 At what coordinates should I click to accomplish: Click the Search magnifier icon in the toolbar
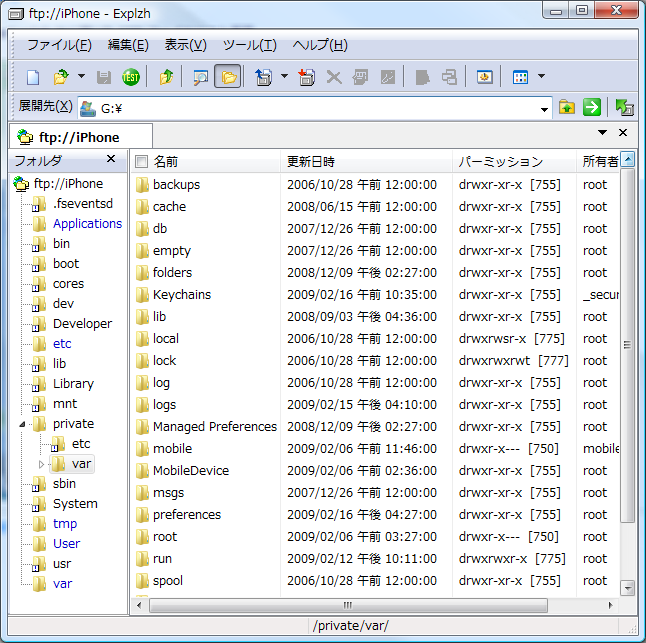(x=201, y=77)
